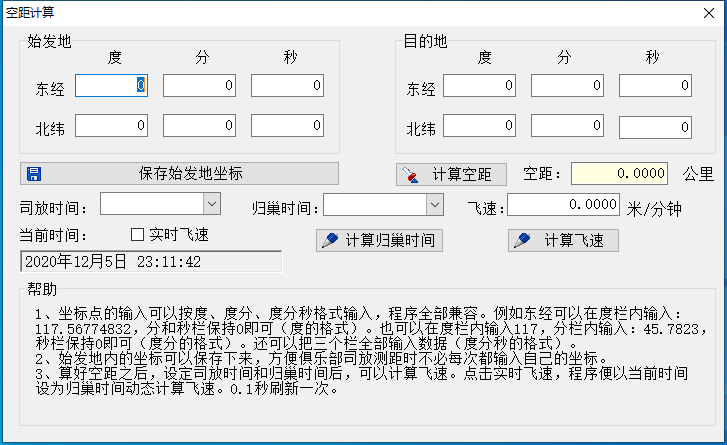Focus 始发地 北纬 秒 input field
Screen dimensions: 727x445
click(287, 126)
